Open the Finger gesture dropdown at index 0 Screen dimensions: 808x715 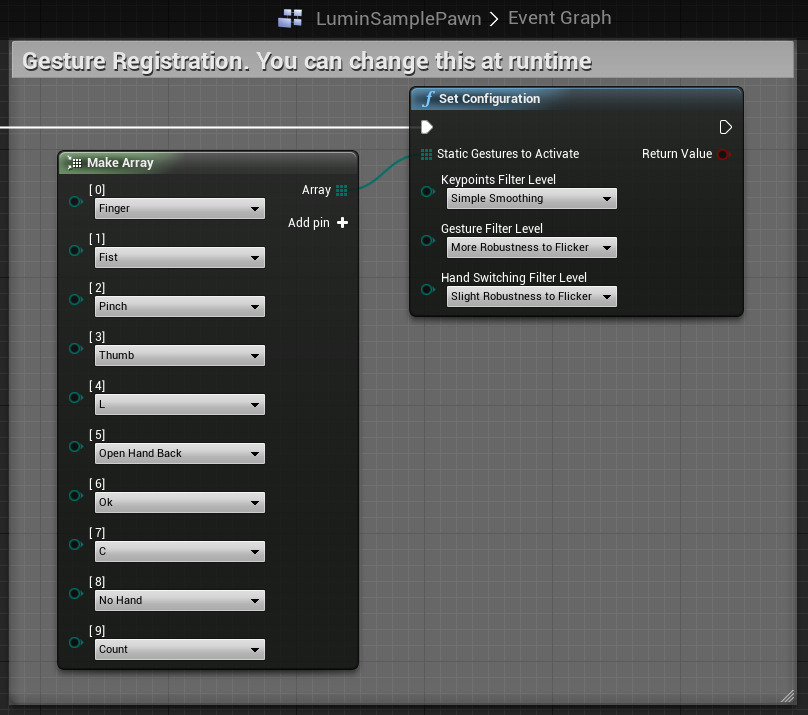click(179, 209)
